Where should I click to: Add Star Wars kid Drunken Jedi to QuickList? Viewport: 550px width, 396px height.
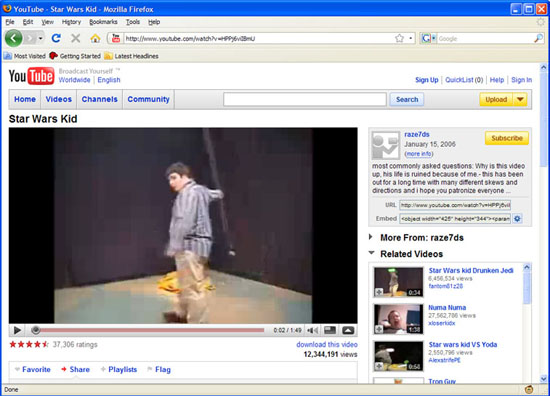tap(379, 292)
